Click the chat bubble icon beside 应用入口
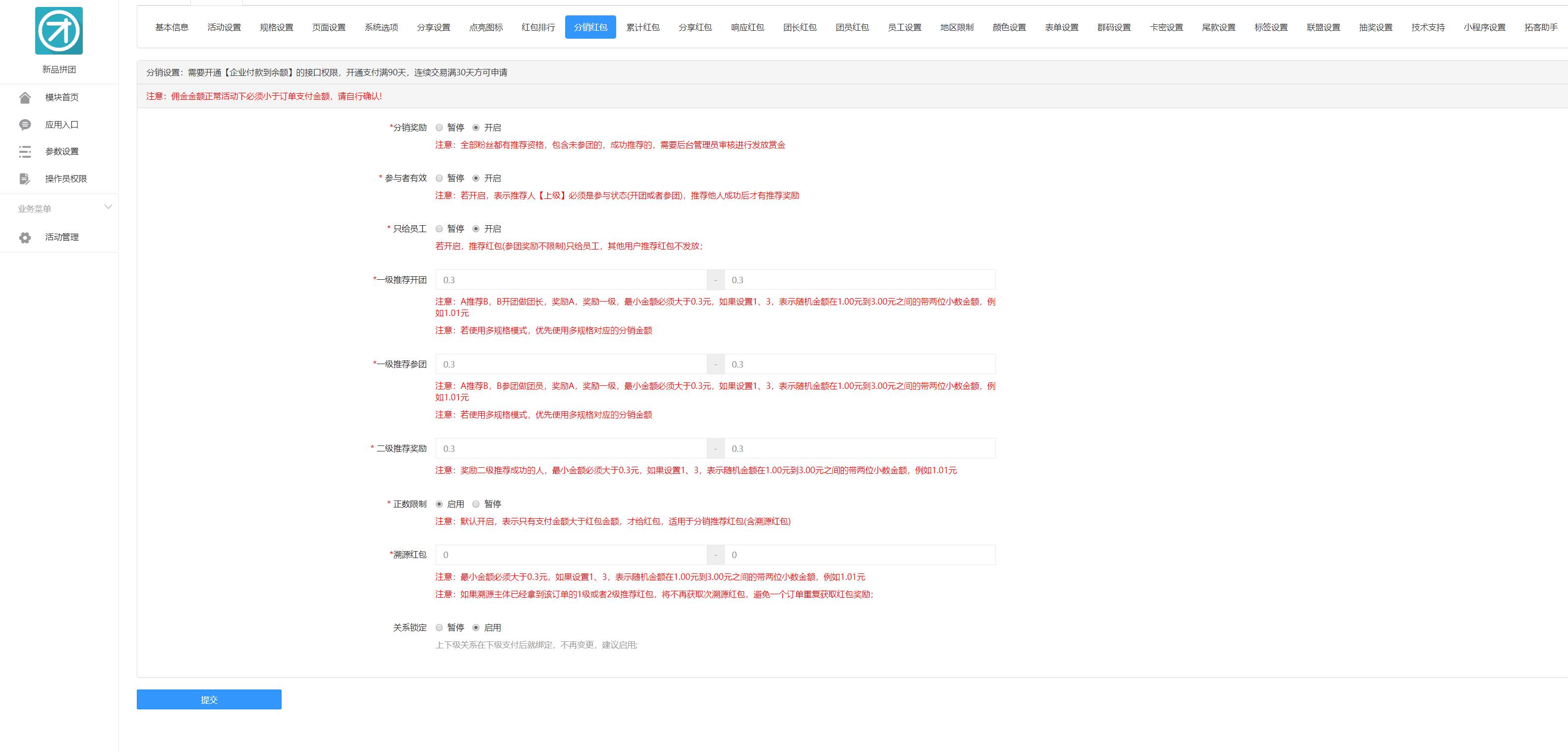 point(25,125)
